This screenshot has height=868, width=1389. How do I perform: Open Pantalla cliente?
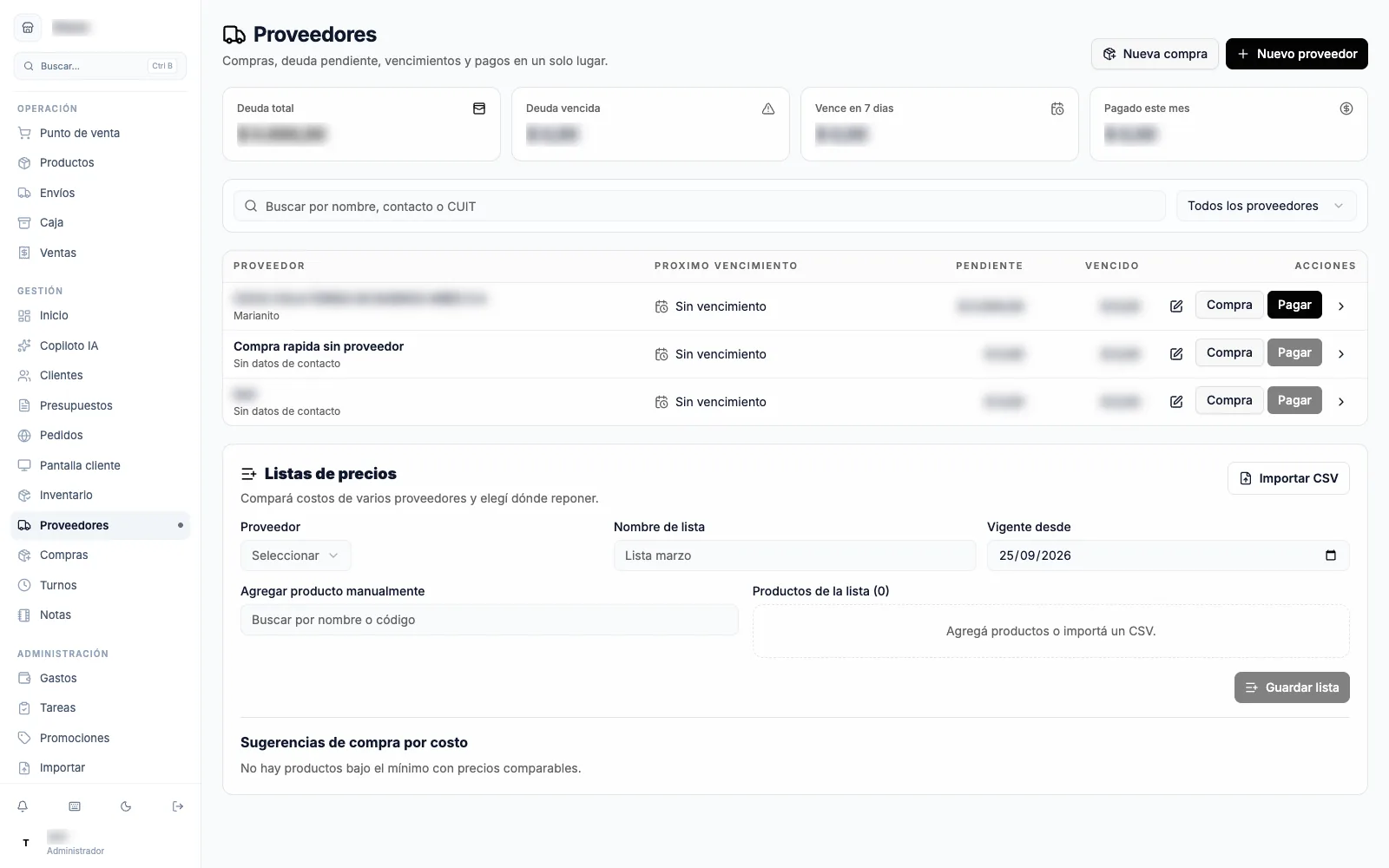click(x=101, y=465)
